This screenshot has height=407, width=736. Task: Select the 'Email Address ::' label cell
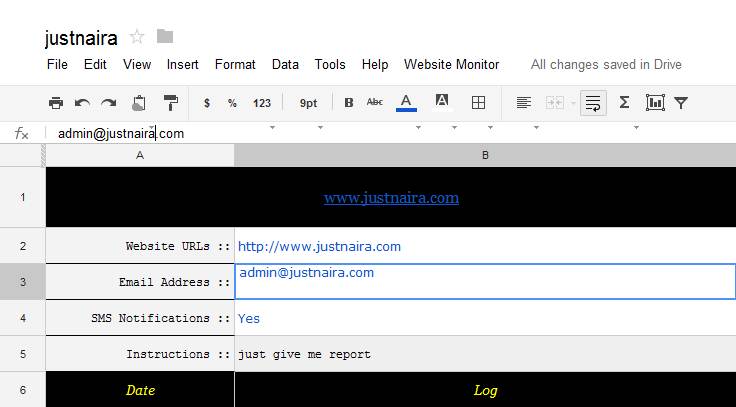point(140,282)
